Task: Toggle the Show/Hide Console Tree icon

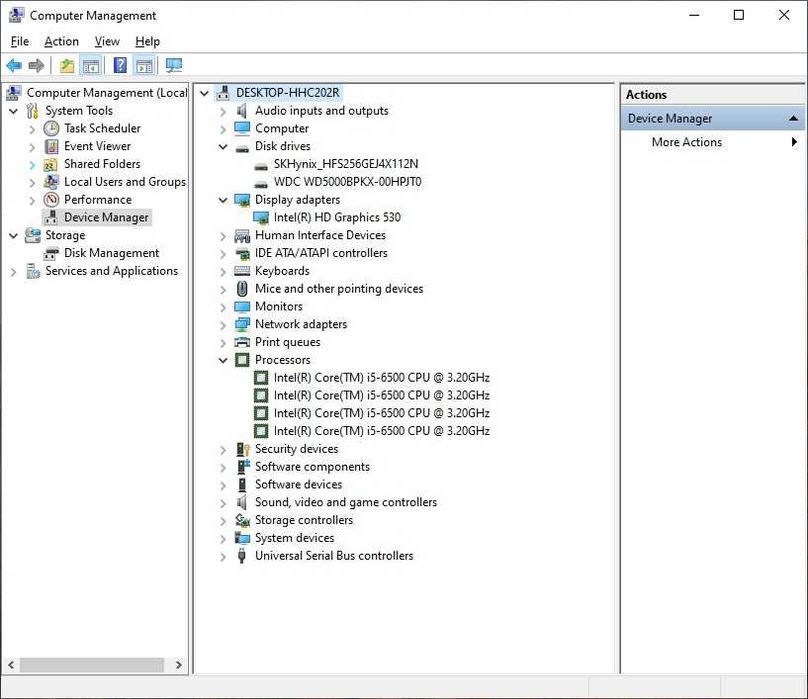Action: pos(91,66)
